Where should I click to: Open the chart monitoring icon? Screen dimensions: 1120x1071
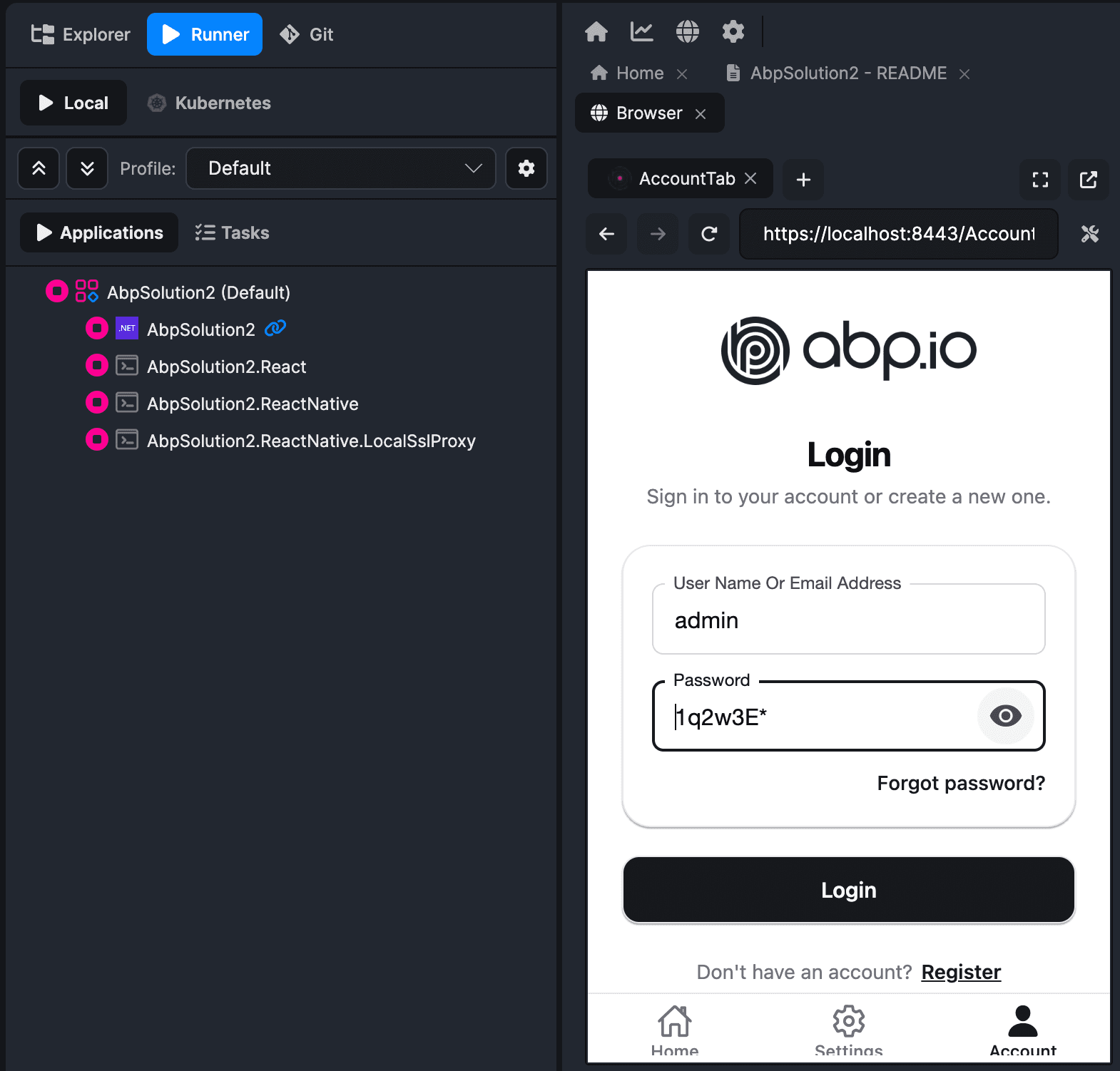point(642,31)
